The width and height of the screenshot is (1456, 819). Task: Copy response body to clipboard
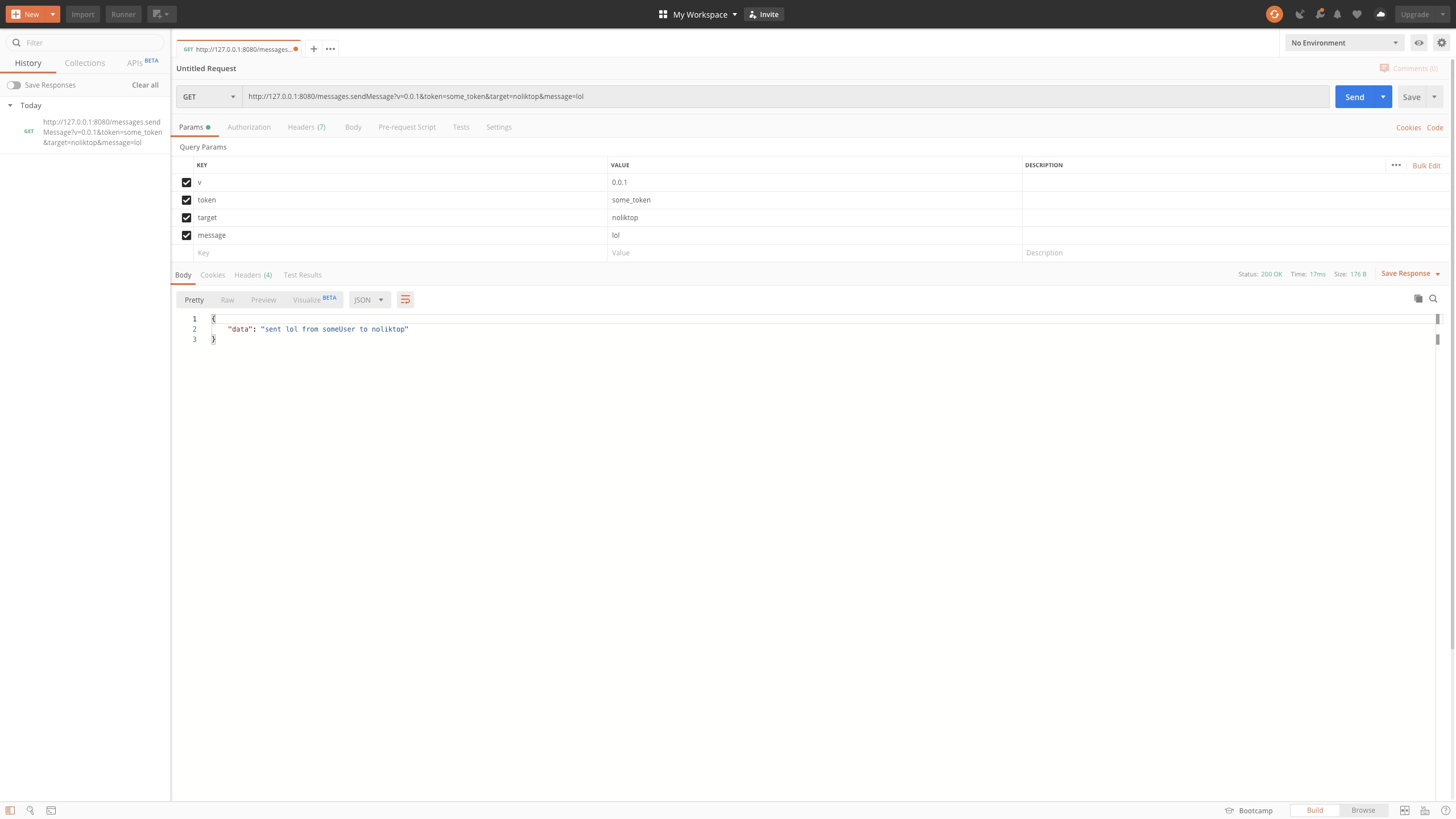tap(1418, 299)
